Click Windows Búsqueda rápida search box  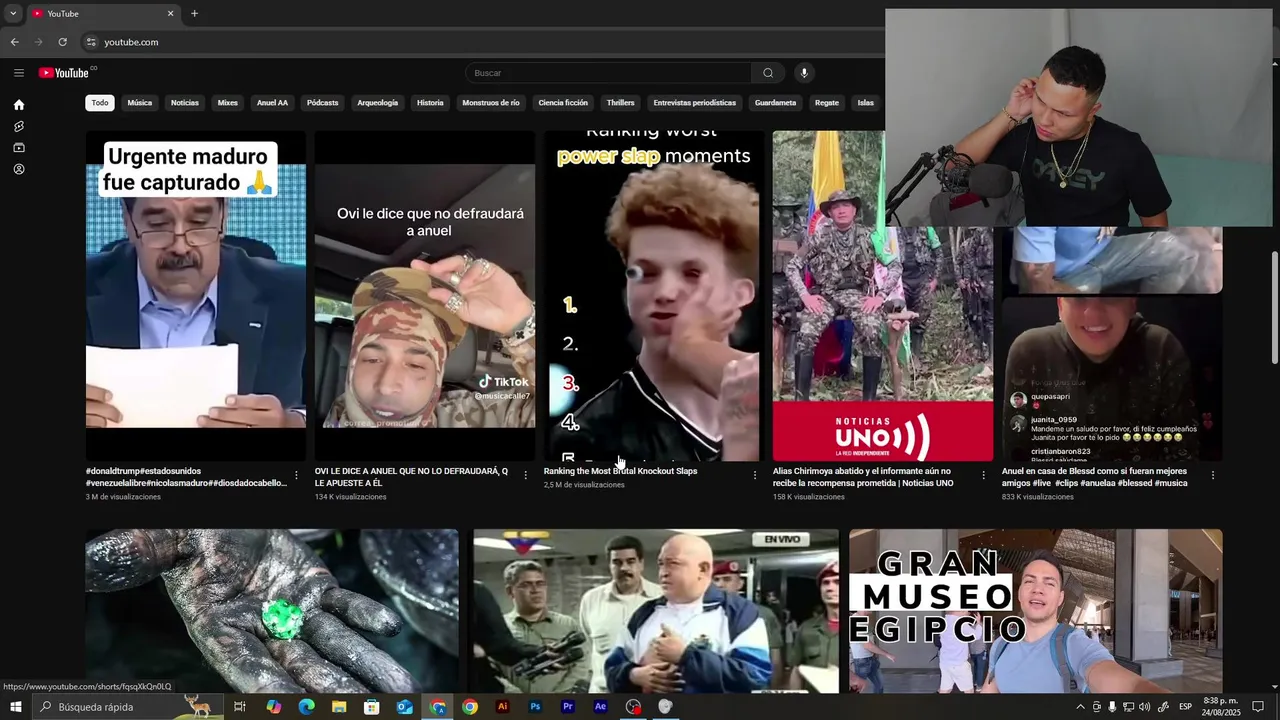coord(127,707)
